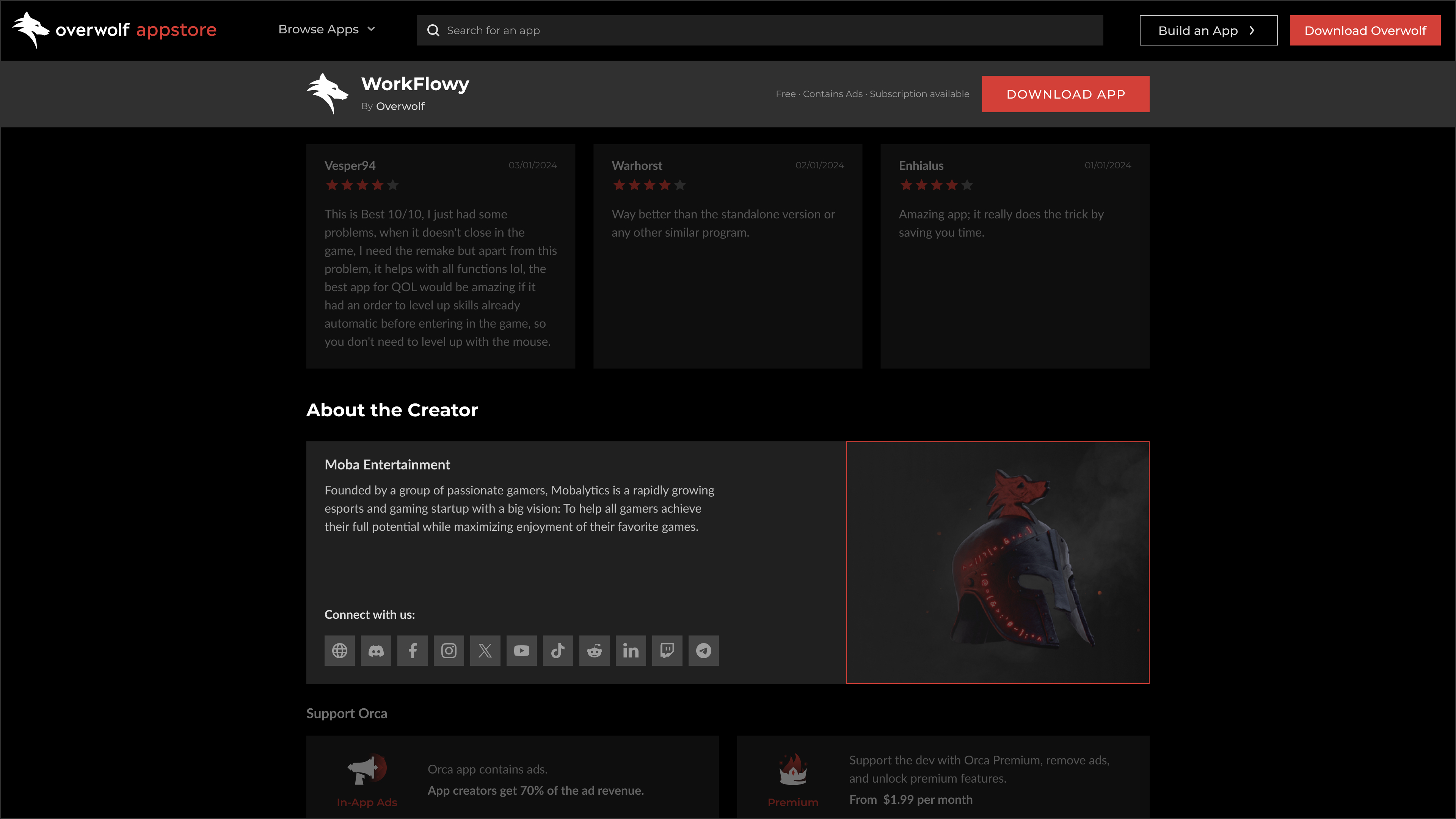Open the Discord social icon
1456x819 pixels.
pos(376,651)
